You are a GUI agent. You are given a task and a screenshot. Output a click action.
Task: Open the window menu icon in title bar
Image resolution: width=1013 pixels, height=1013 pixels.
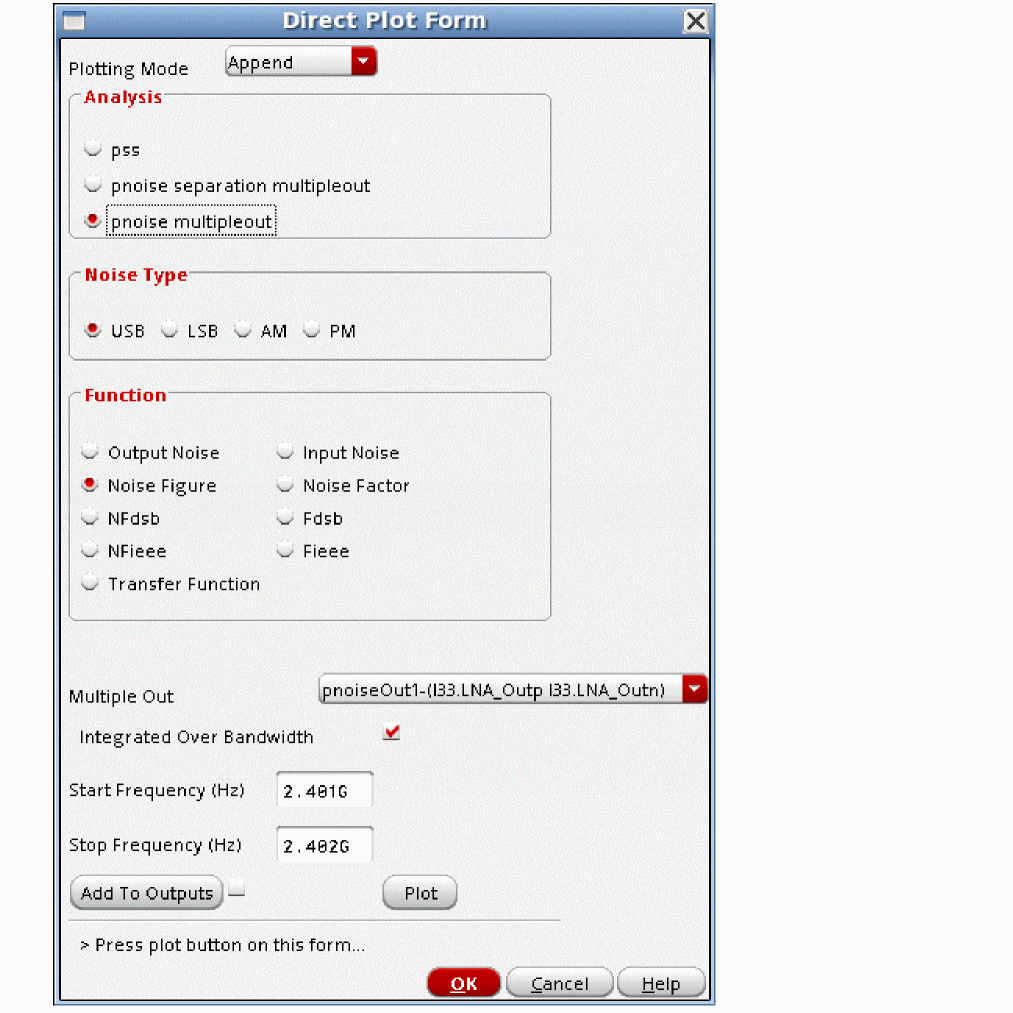[74, 21]
